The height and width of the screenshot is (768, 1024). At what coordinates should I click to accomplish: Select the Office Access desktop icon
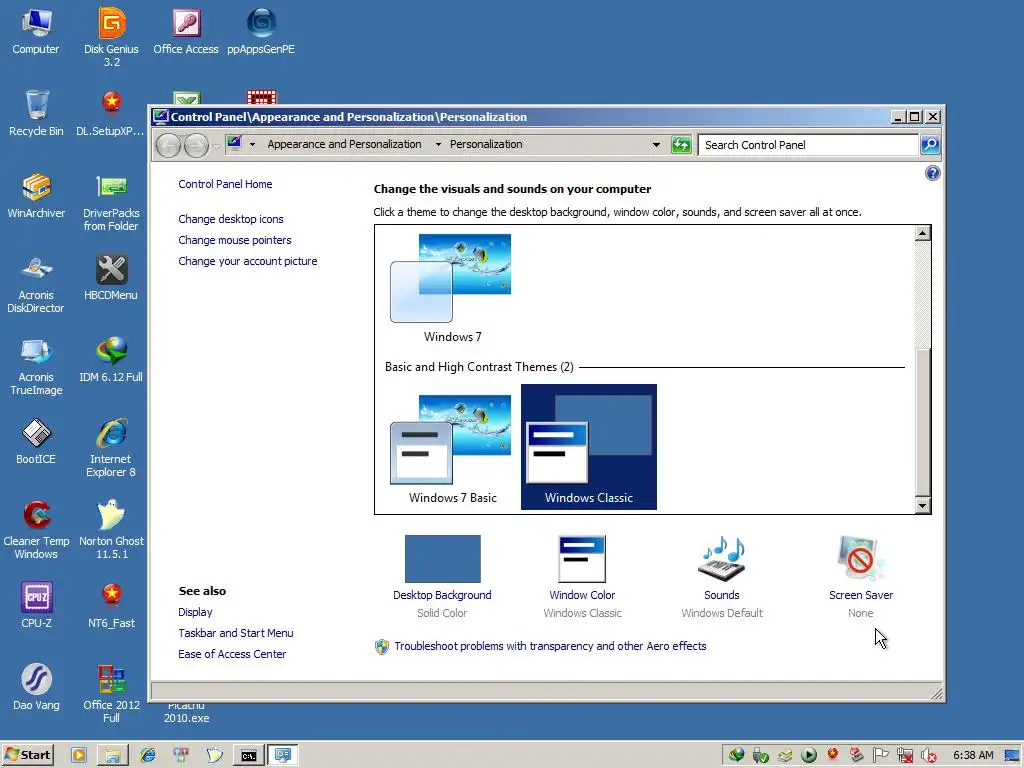186,31
